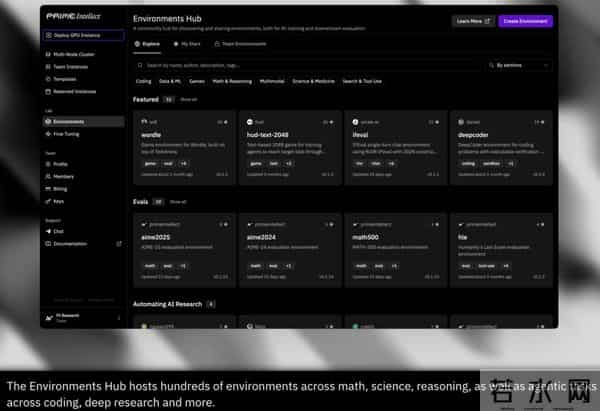600x411 pixels.
Task: Open the Keys page icon
Action: (x=48, y=200)
